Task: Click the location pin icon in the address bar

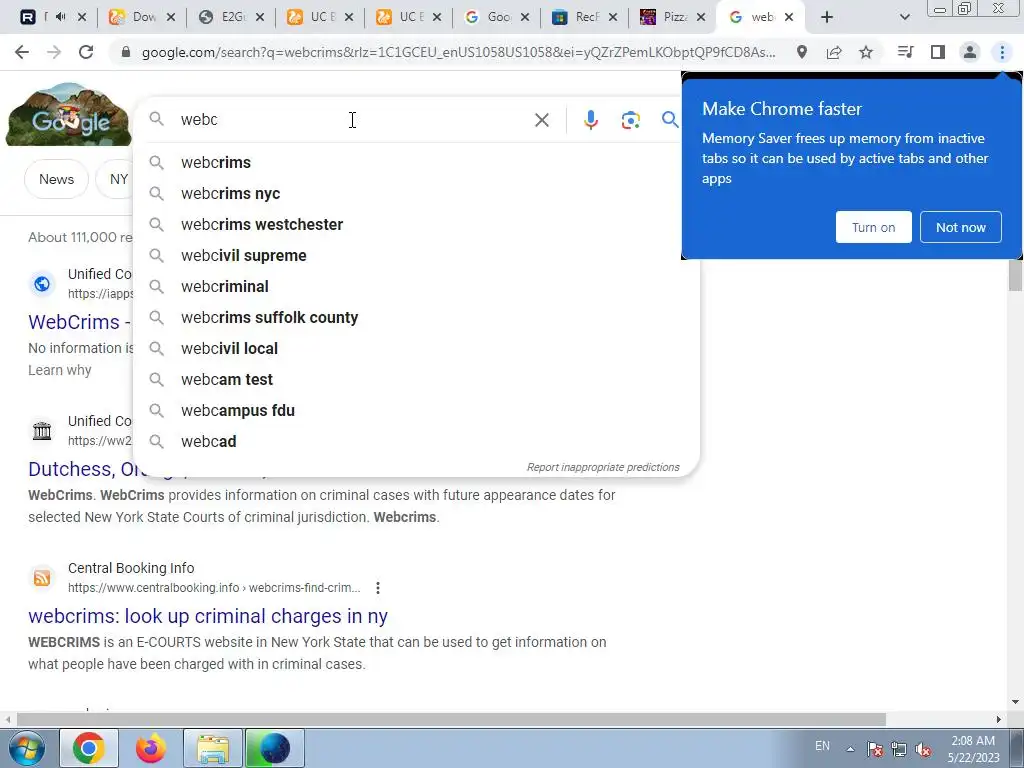Action: tap(802, 52)
